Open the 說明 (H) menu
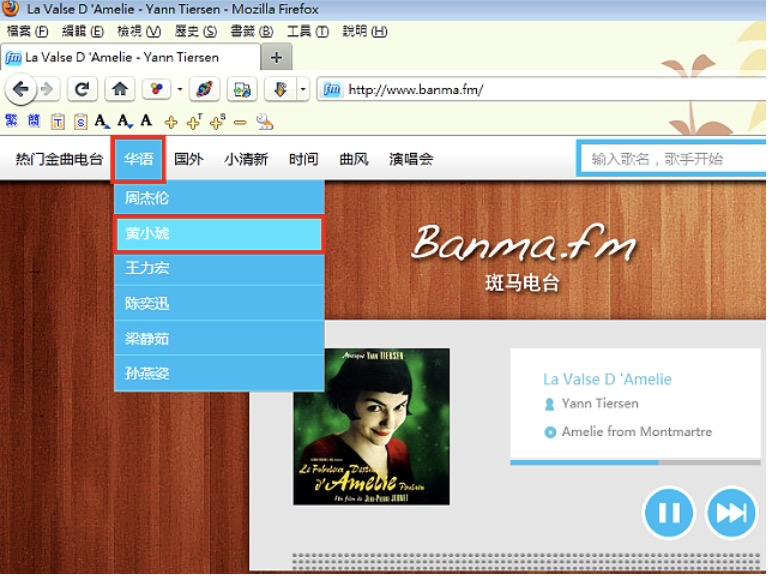 click(x=365, y=32)
